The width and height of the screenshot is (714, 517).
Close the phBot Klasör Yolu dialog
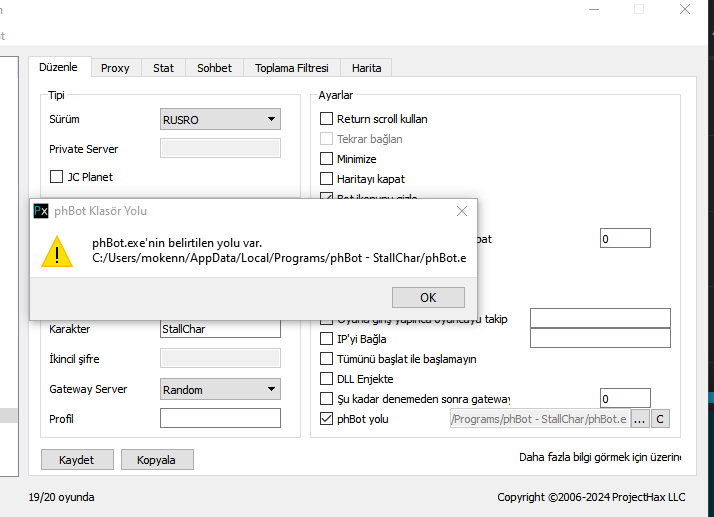tap(462, 211)
